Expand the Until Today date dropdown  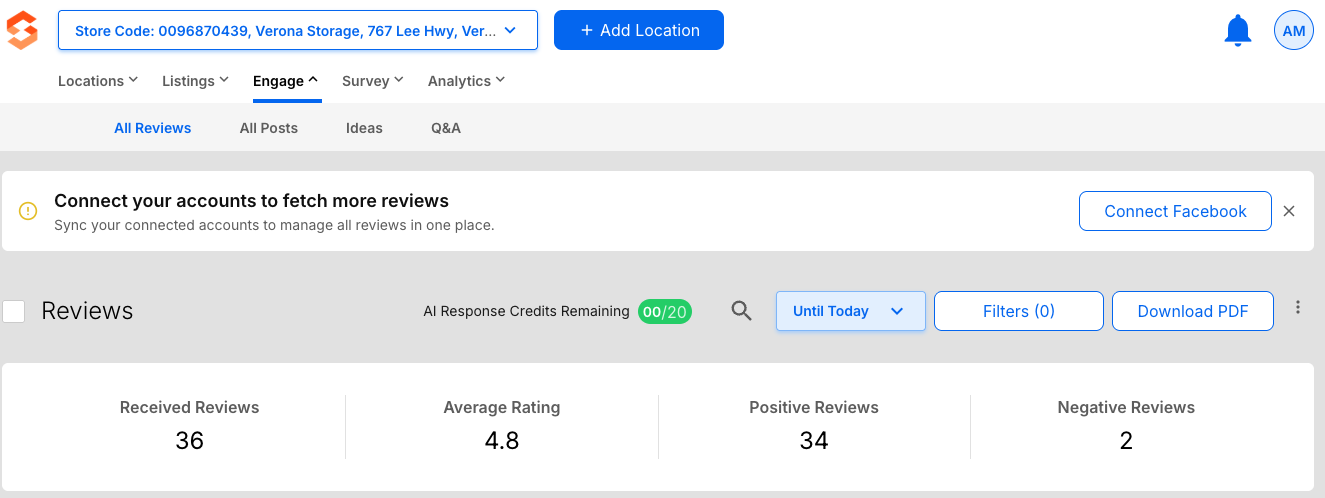850,311
